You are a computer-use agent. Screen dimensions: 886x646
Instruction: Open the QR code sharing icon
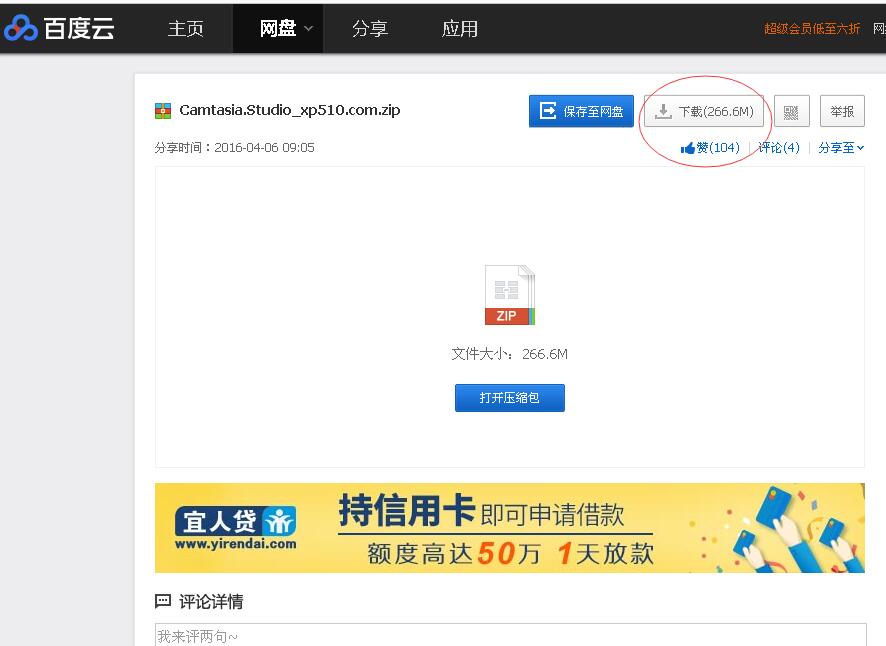pyautogui.click(x=792, y=110)
